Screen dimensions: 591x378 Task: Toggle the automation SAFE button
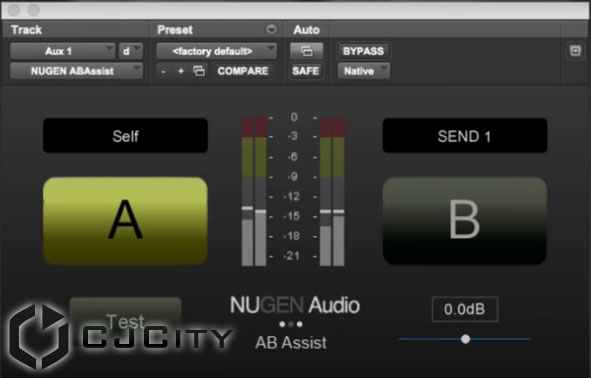click(x=306, y=71)
